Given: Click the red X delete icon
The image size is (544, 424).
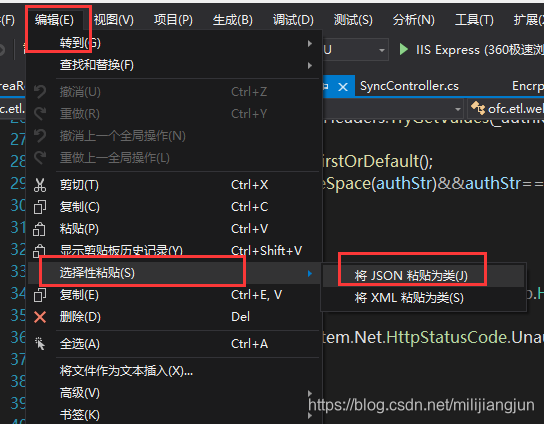Looking at the screenshot, I should pos(40,317).
